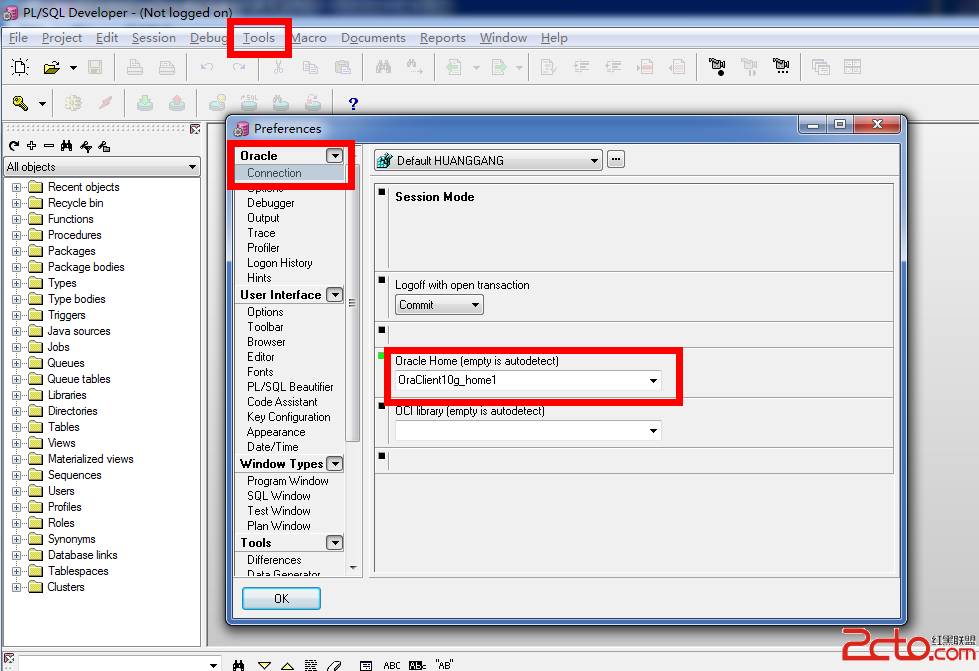Click the Copy icon in toolbar
The width and height of the screenshot is (979, 671).
[x=310, y=67]
